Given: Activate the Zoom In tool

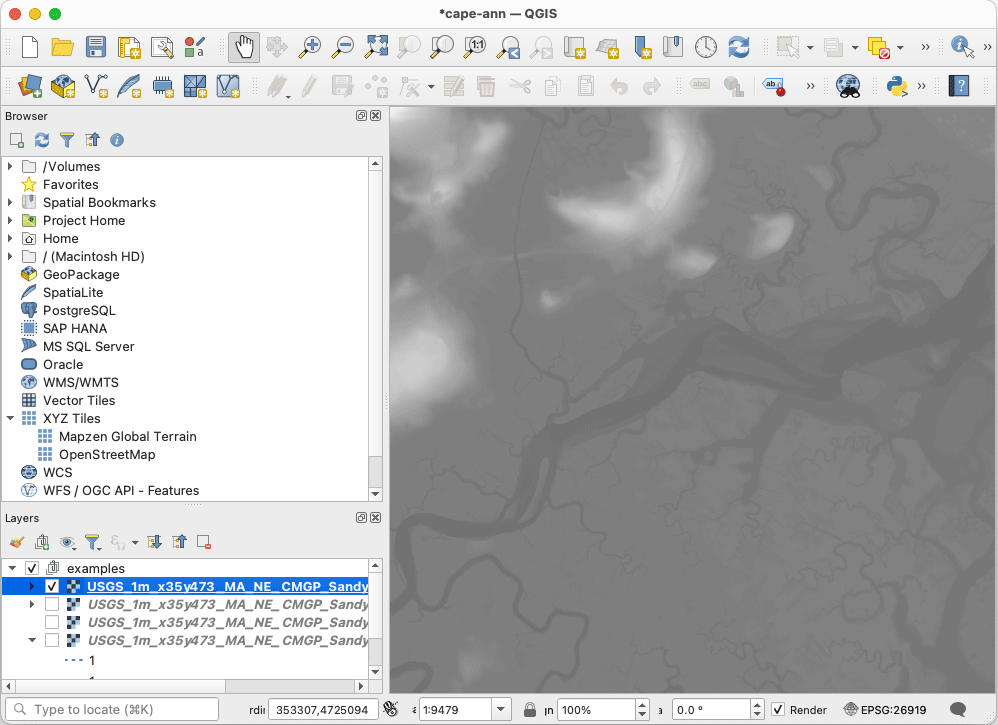Looking at the screenshot, I should tap(309, 47).
